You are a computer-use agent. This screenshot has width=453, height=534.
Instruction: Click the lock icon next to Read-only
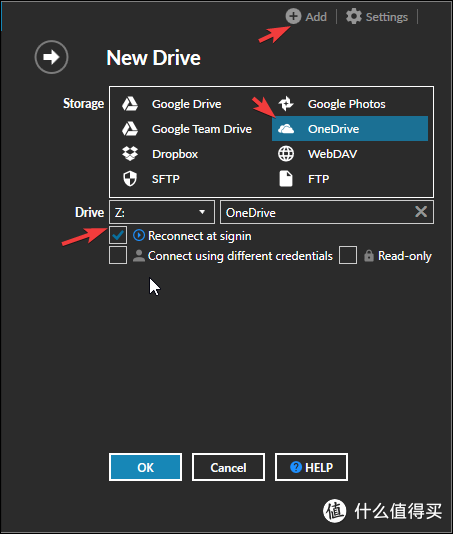(369, 255)
